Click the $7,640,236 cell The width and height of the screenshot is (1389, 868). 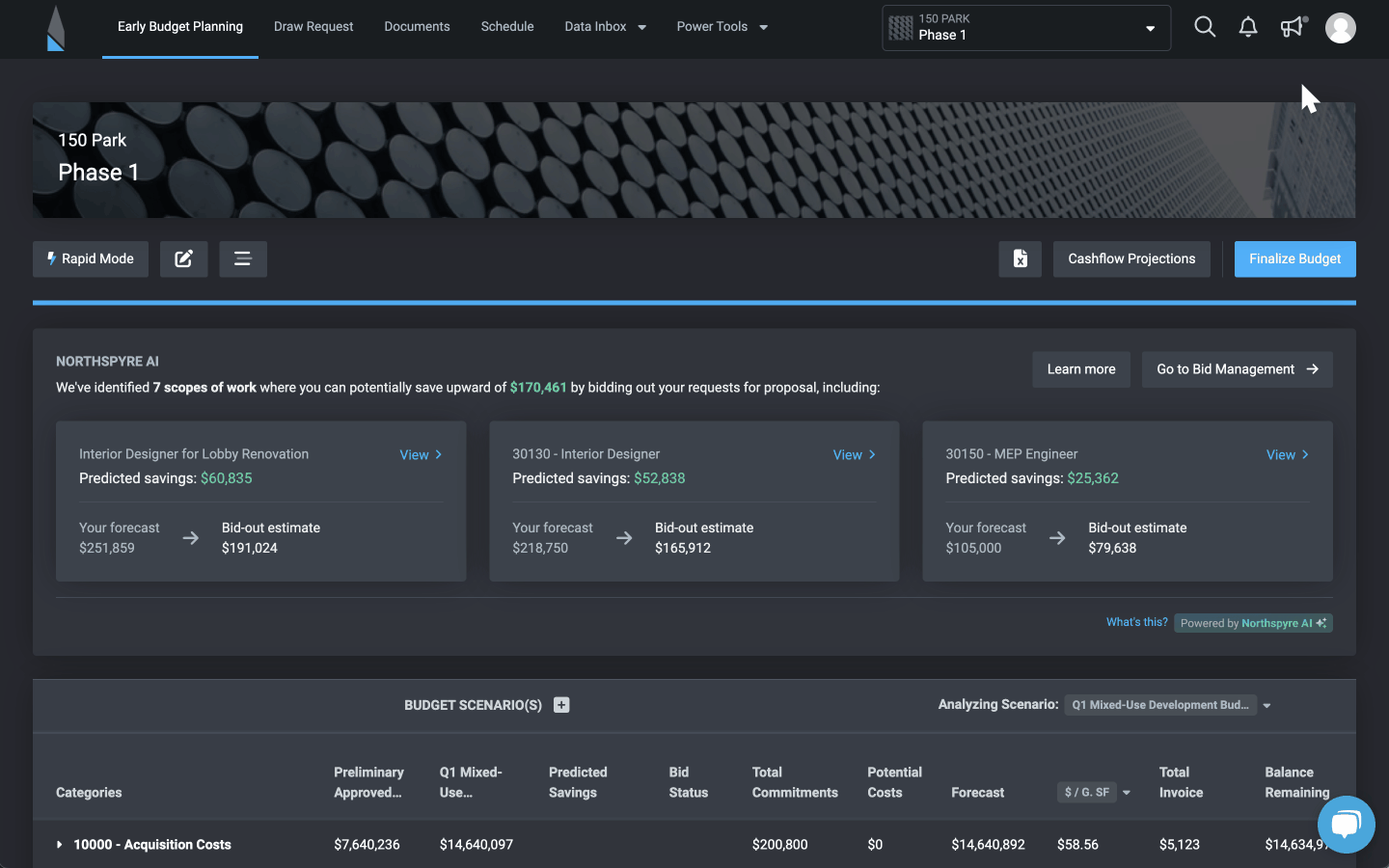[367, 845]
